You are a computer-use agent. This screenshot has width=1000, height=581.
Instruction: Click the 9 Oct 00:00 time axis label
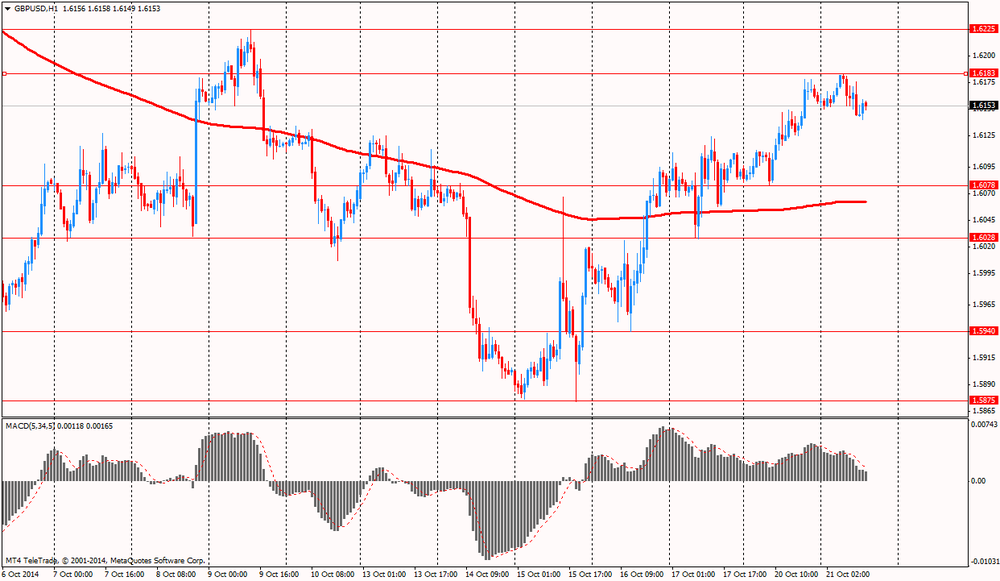pyautogui.click(x=226, y=575)
